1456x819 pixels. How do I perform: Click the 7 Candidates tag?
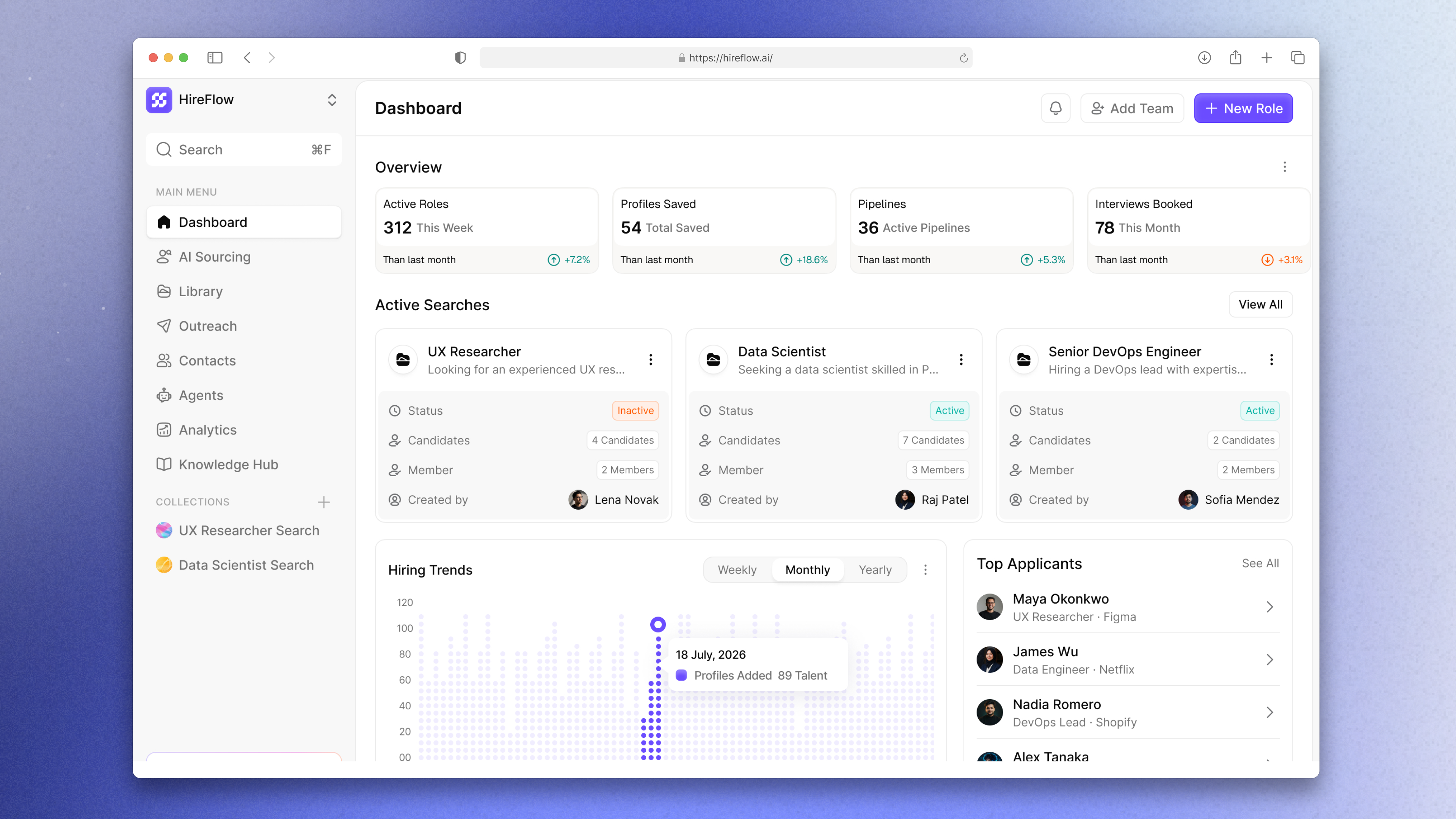point(933,440)
